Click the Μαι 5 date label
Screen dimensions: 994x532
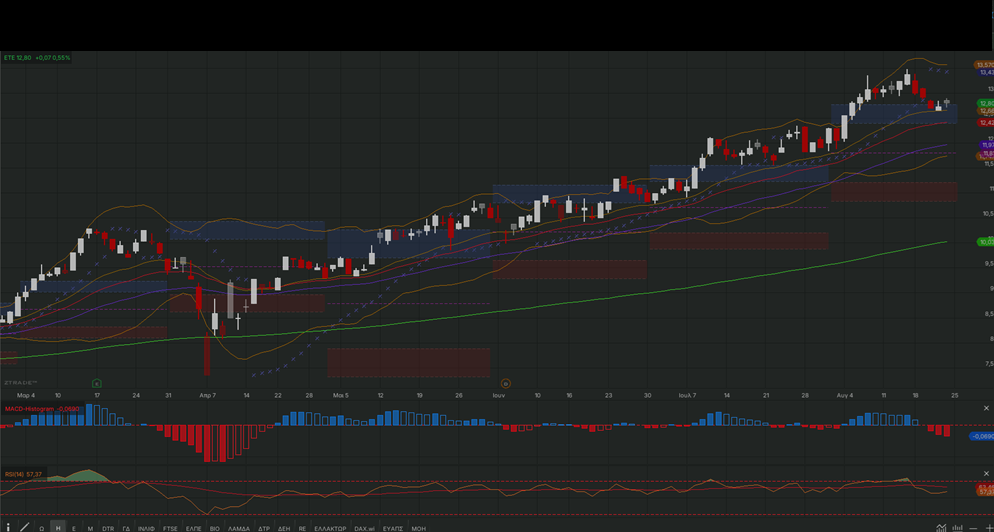click(x=340, y=395)
